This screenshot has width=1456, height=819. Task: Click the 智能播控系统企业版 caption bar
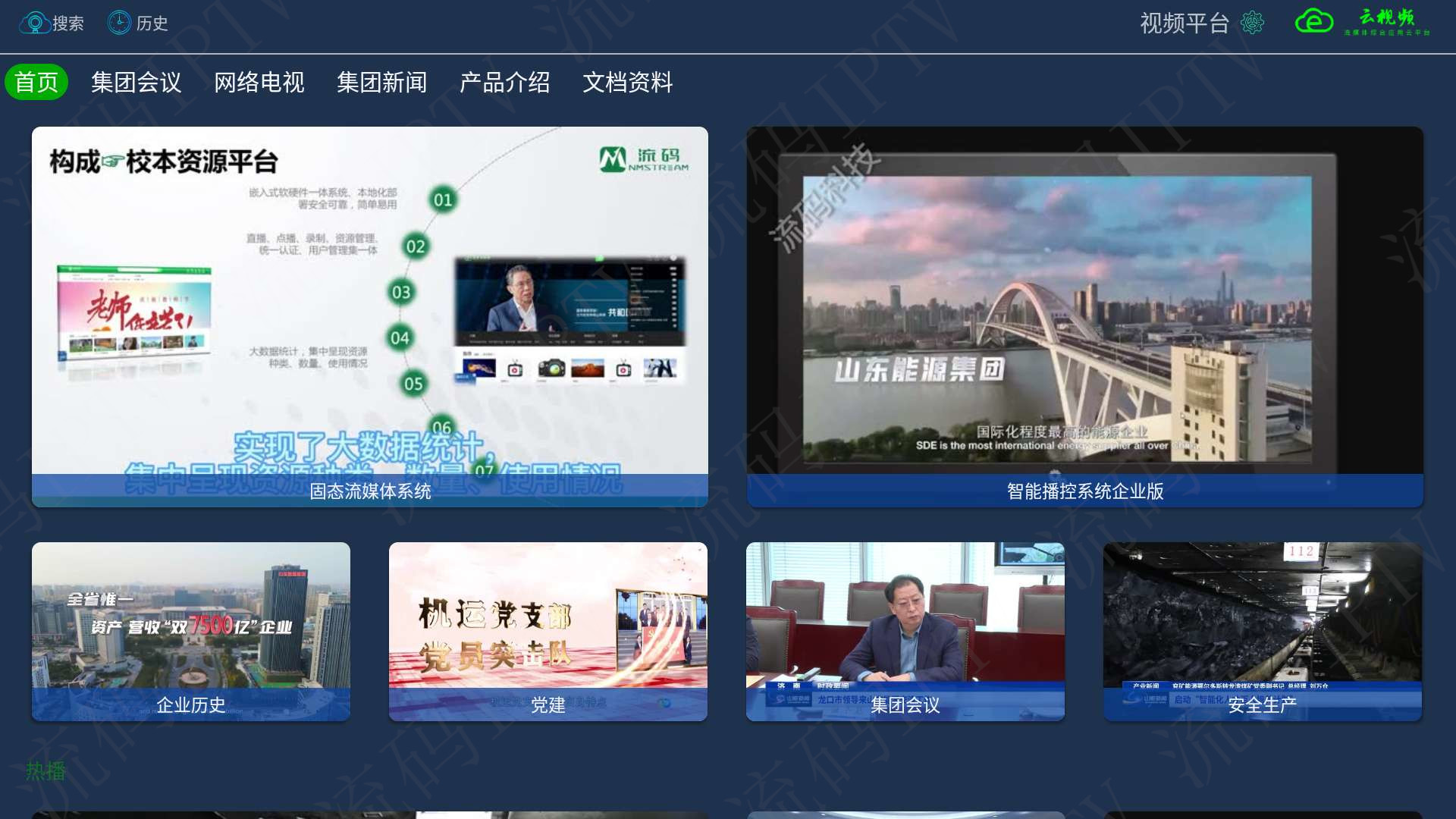click(x=1085, y=491)
